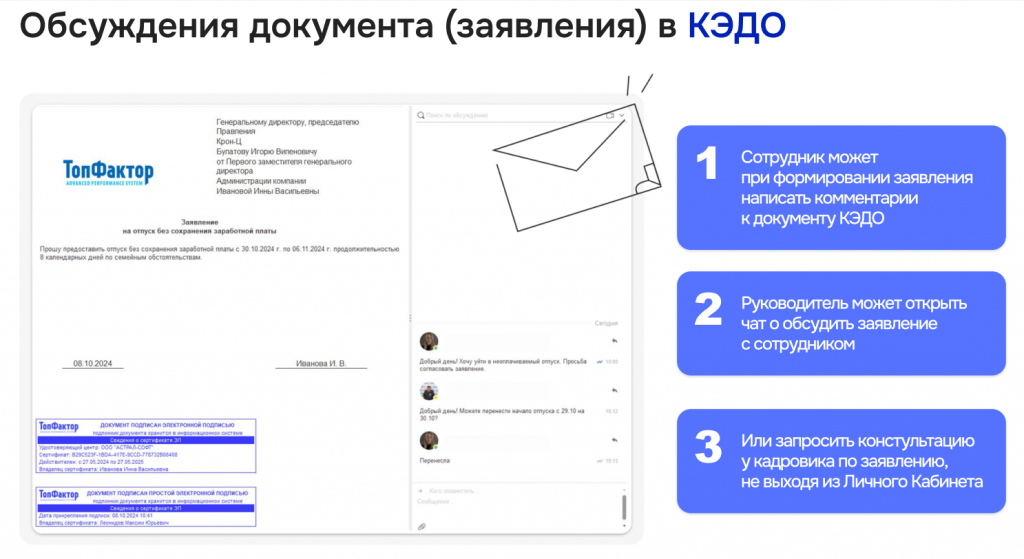Click the 10:00 timestamp of first message

[611, 361]
